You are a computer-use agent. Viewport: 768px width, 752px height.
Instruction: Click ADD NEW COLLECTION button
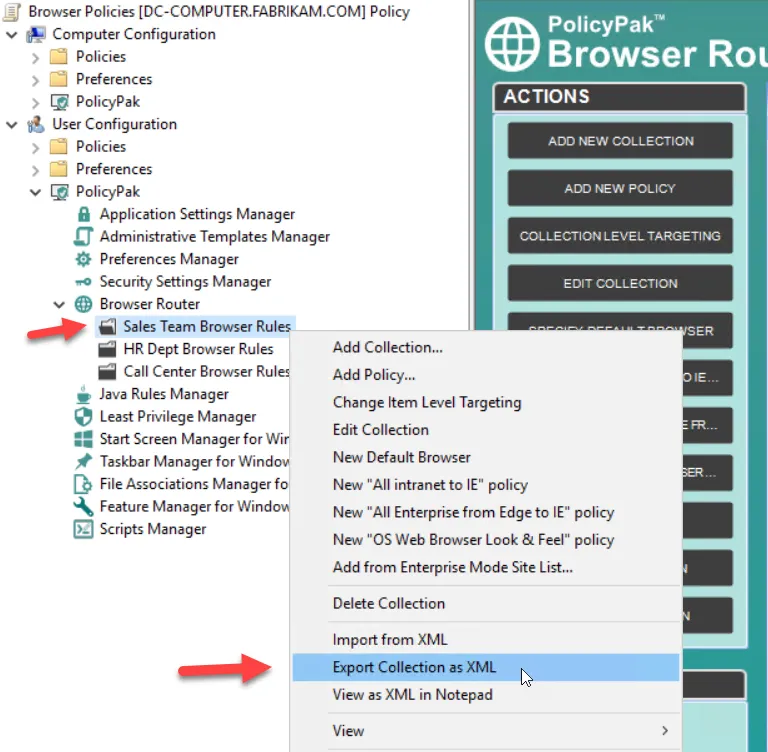coord(620,141)
